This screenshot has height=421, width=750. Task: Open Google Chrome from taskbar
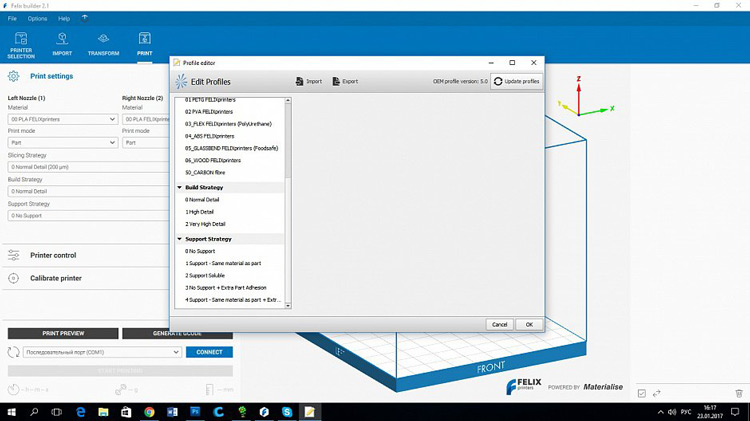coord(149,412)
